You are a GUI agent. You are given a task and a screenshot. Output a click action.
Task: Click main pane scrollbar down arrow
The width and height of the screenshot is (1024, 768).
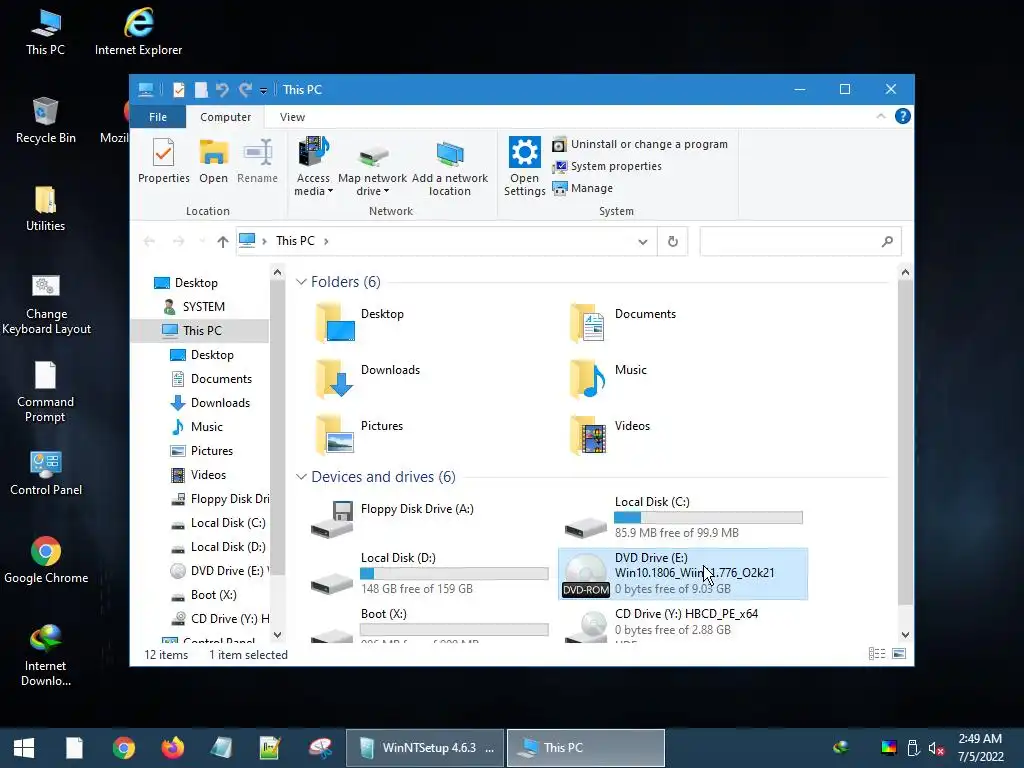[905, 634]
